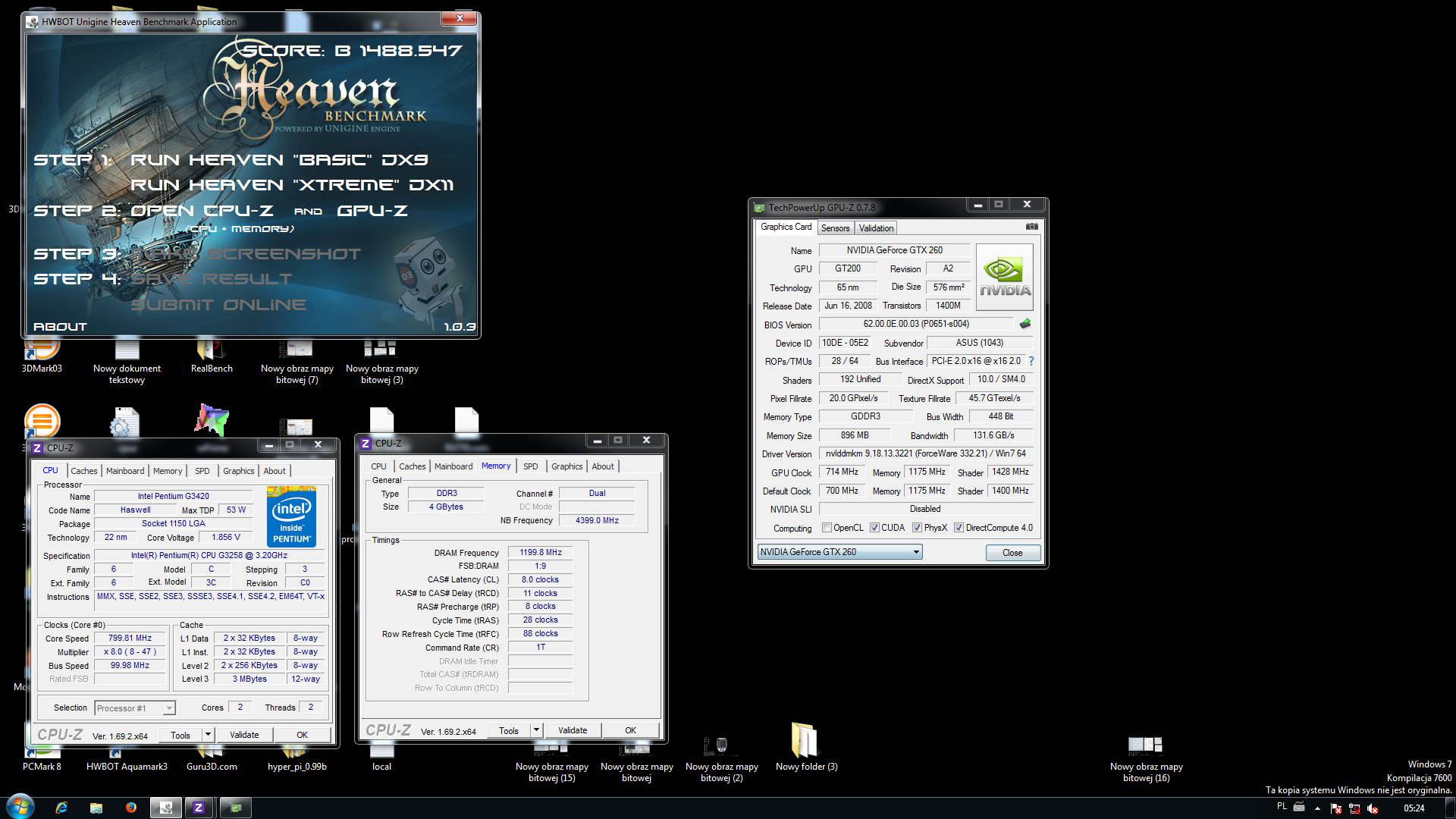The width and height of the screenshot is (1456, 819).
Task: Click GPU-Z link in HWBOT Step 2
Action: [372, 211]
